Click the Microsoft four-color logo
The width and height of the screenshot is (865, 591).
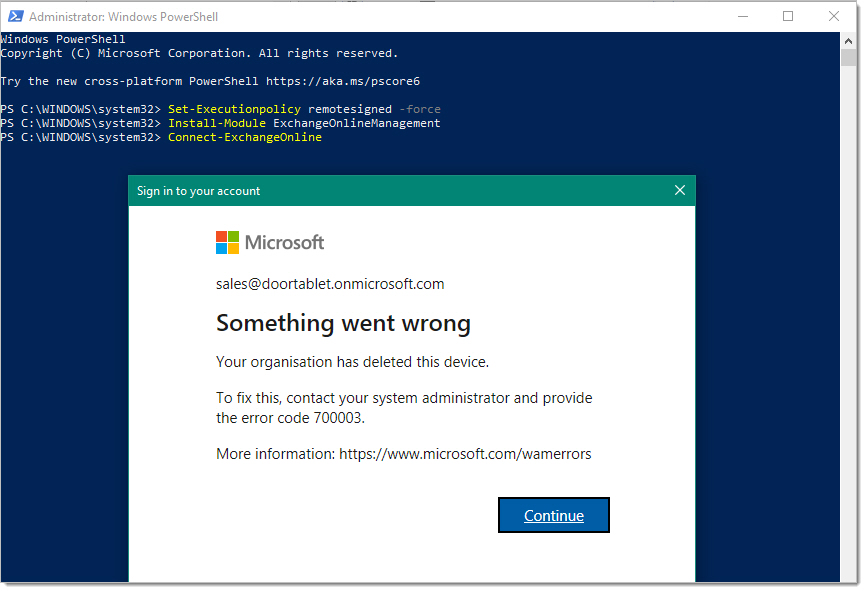(227, 242)
